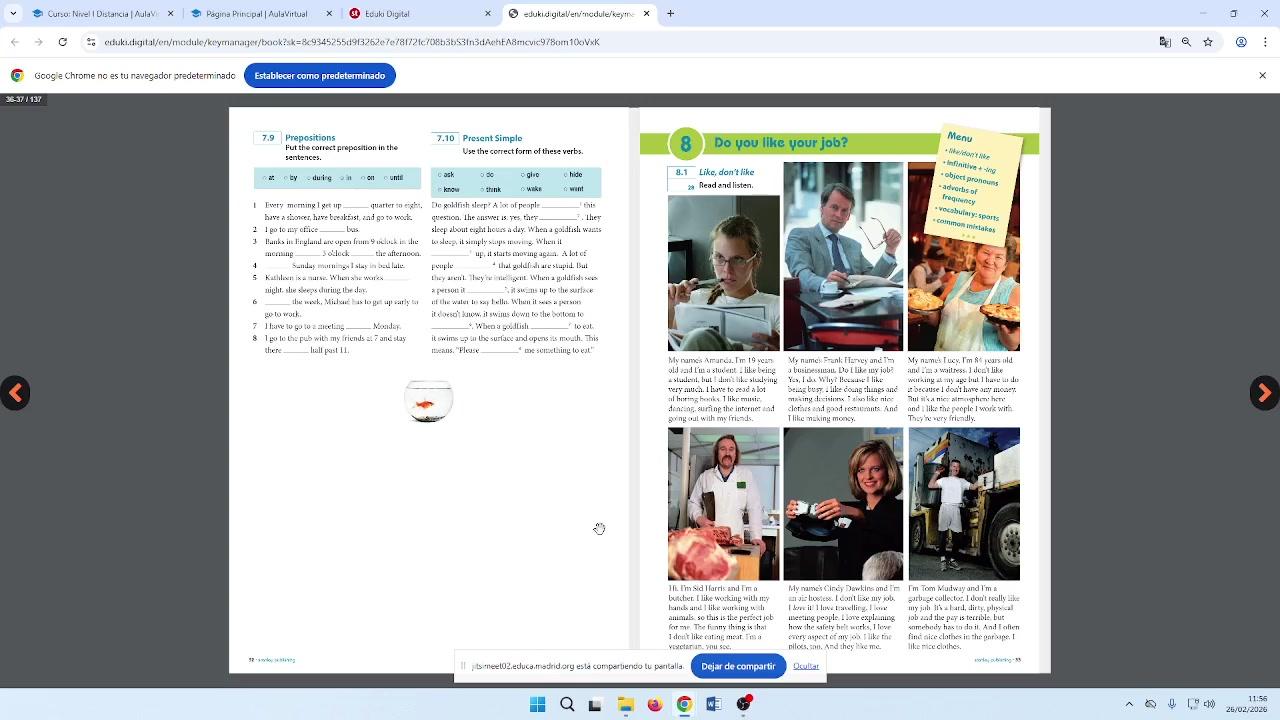Open the network status tray icon
The height and width of the screenshot is (720, 1280).
click(x=1192, y=704)
